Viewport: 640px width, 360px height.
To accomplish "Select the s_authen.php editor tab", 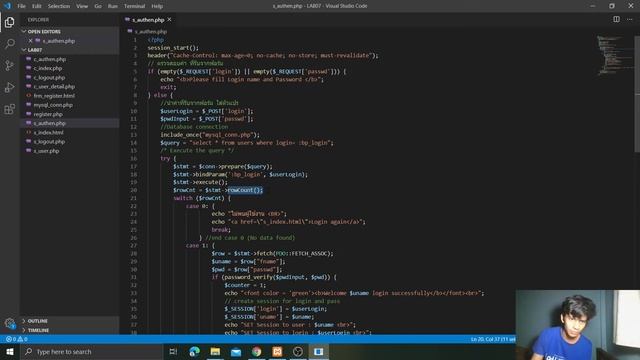I will 148,20.
